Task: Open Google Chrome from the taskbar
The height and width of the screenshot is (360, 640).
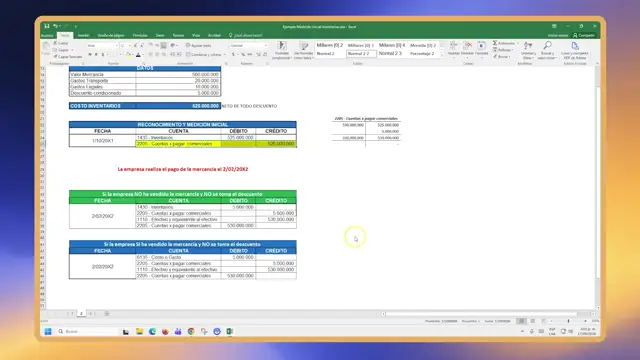Action: (191, 331)
